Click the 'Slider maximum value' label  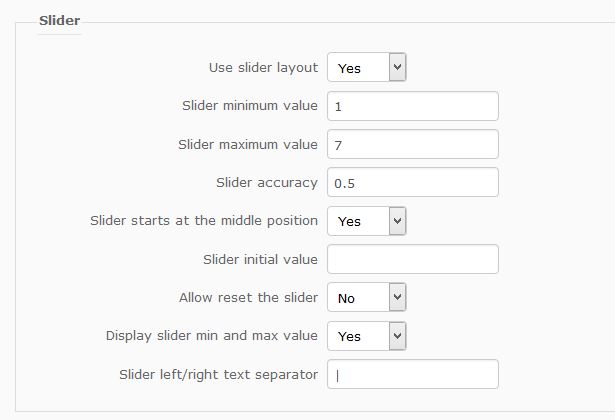click(248, 144)
